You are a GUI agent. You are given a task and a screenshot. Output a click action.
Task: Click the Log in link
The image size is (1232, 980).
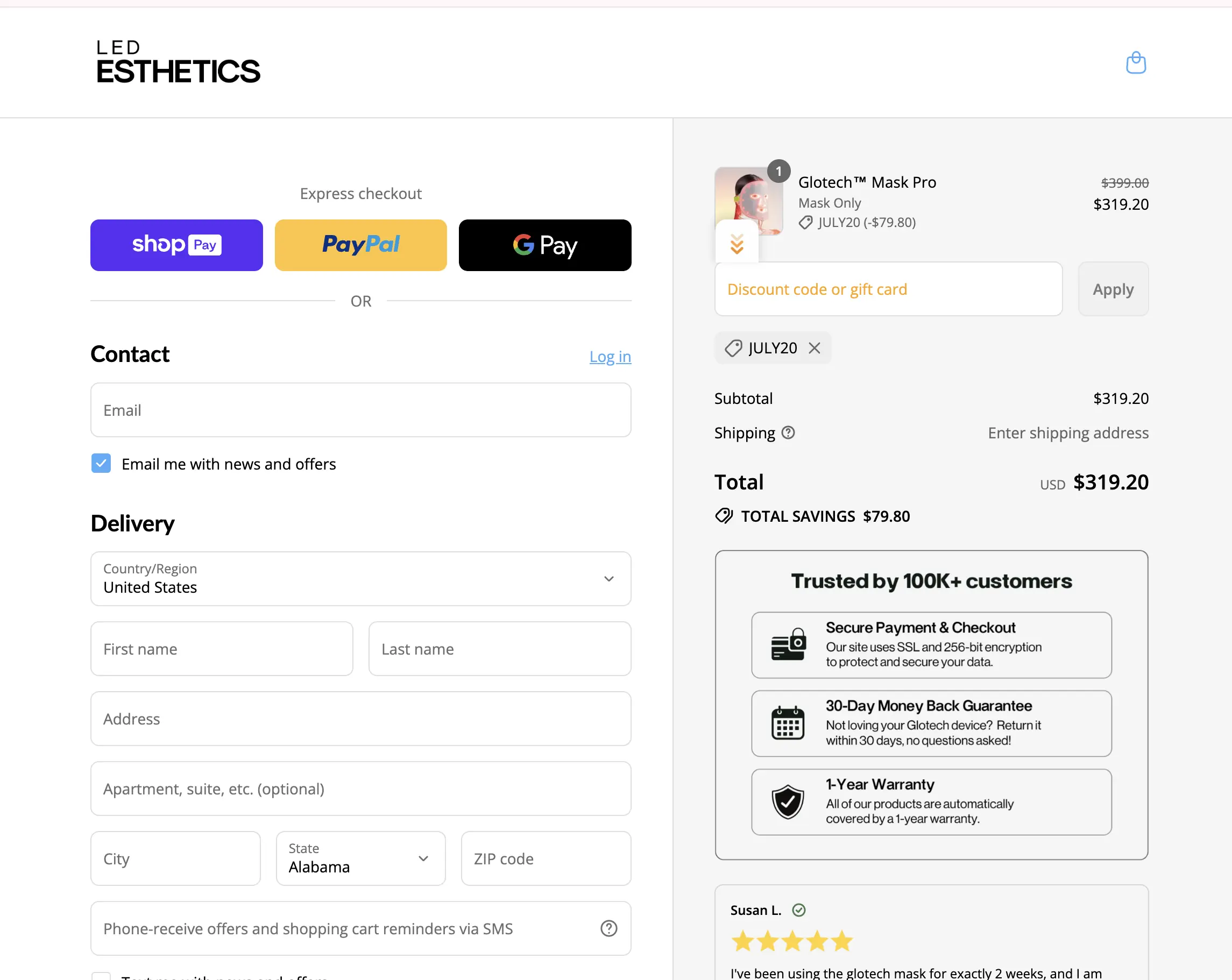click(610, 357)
